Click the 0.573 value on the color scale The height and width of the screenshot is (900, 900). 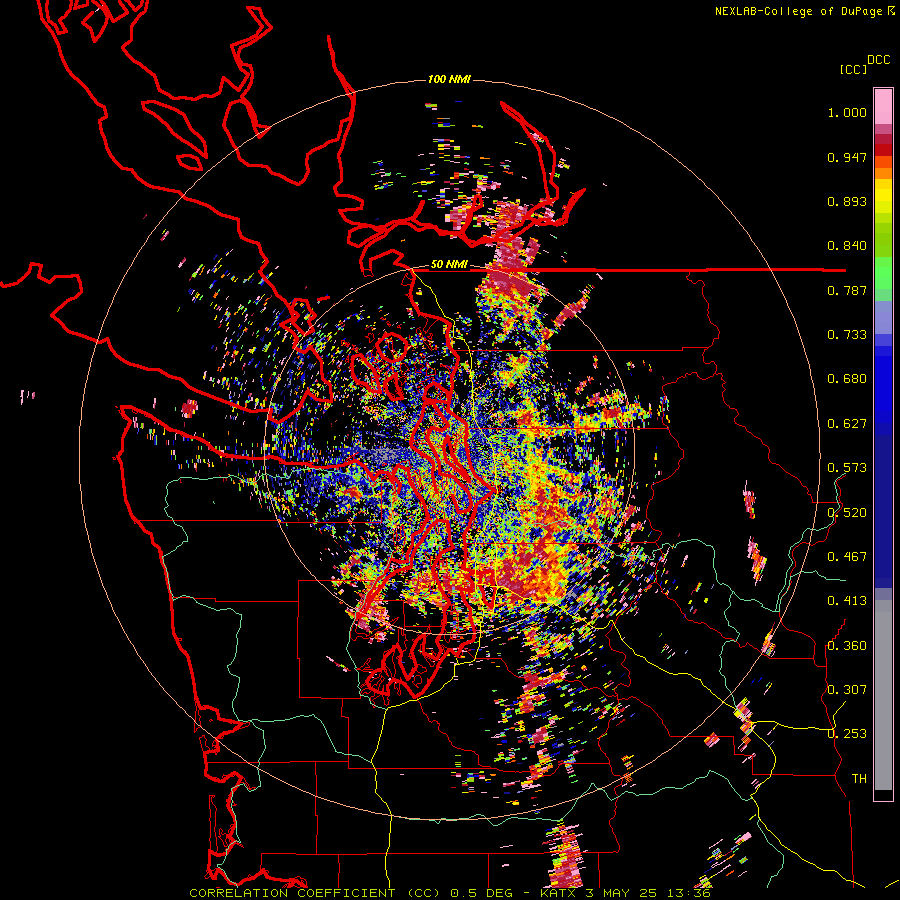pos(847,468)
